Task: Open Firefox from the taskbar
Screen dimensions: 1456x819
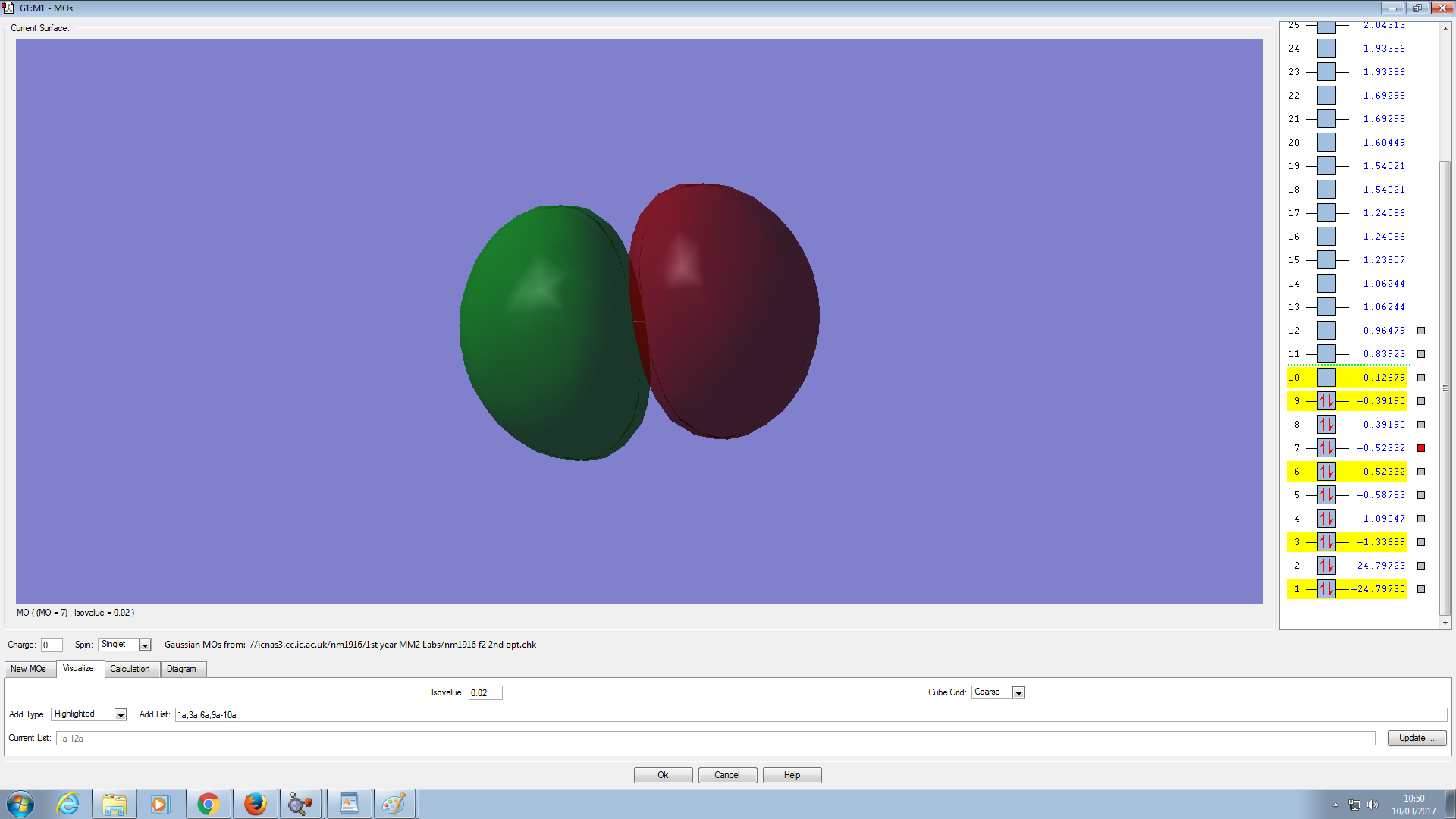Action: 255,804
